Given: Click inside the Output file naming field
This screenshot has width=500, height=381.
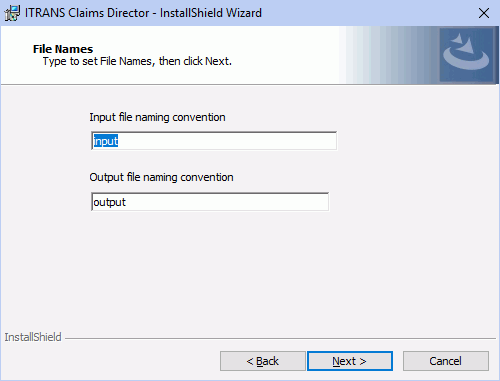Looking at the screenshot, I should (x=210, y=202).
